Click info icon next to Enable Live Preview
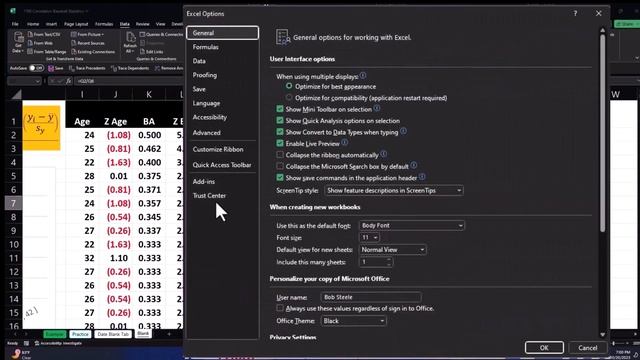Screen dimensions: 640x360 [x=344, y=142]
